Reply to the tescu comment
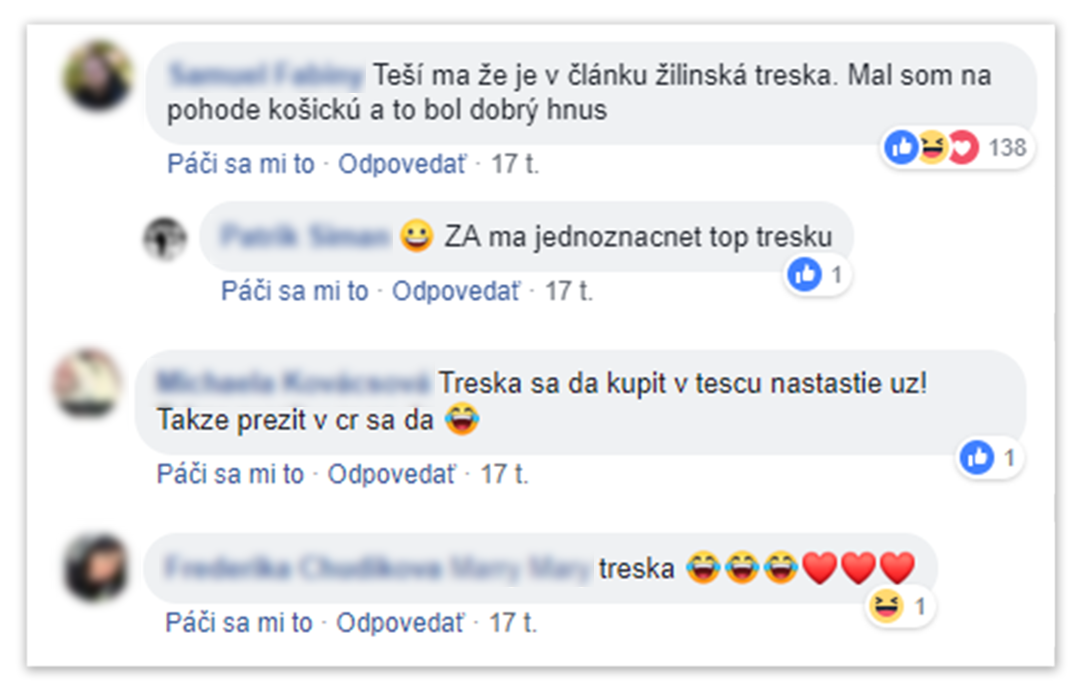This screenshot has height=691, width=1080. pyautogui.click(x=391, y=475)
